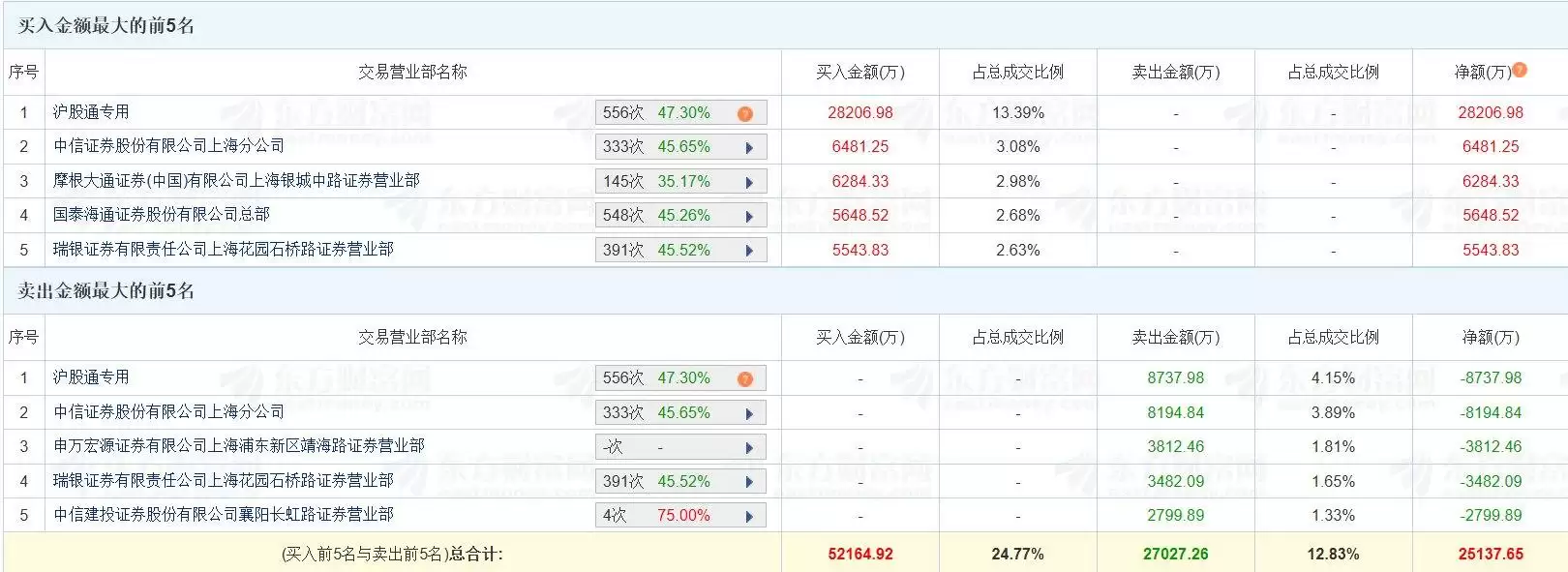
Task: Expand 中信证券上海分公司 details in buy table
Action: [749, 148]
